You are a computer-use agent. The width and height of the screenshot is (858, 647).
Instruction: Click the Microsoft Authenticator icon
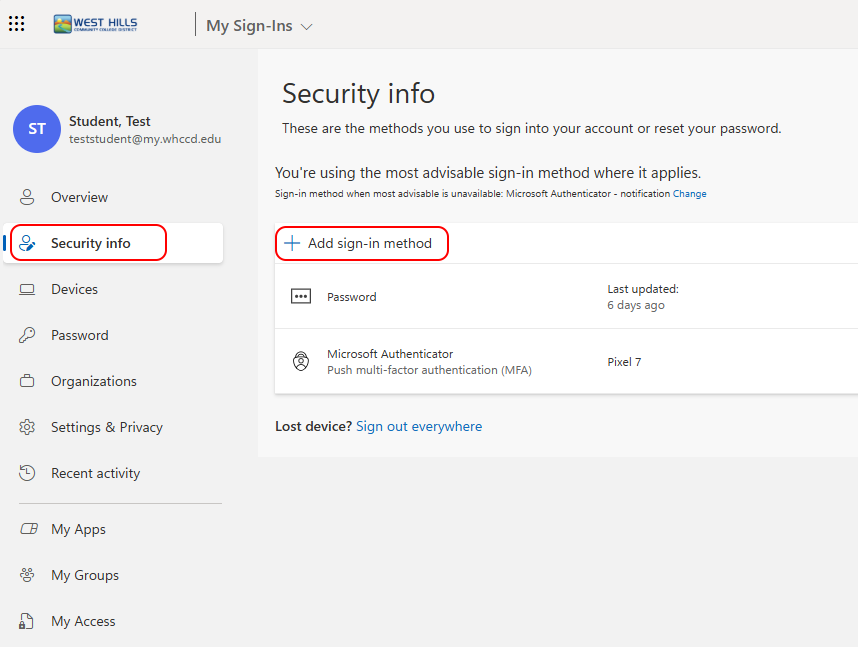tap(301, 361)
